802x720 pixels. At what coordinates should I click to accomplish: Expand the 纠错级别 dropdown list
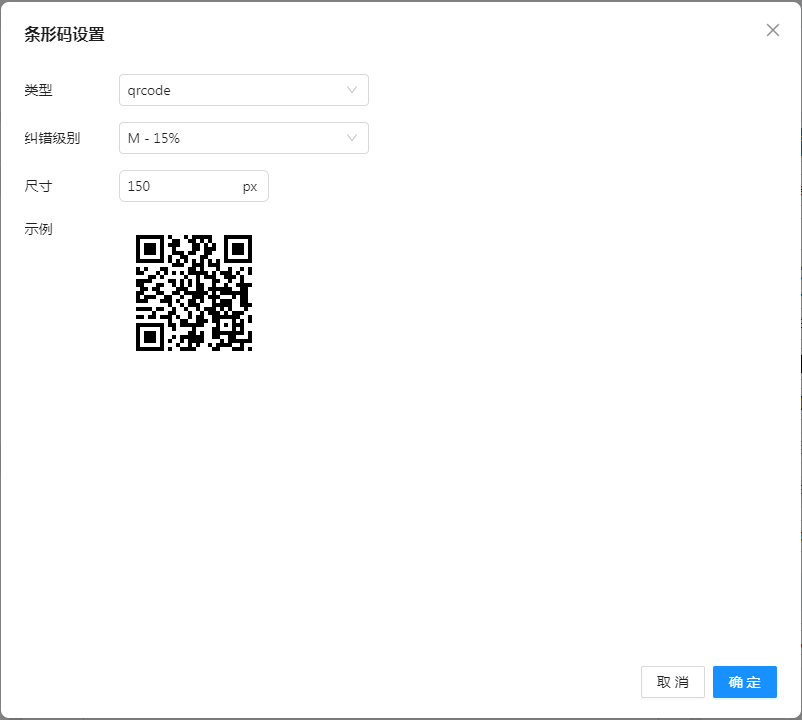(x=243, y=138)
